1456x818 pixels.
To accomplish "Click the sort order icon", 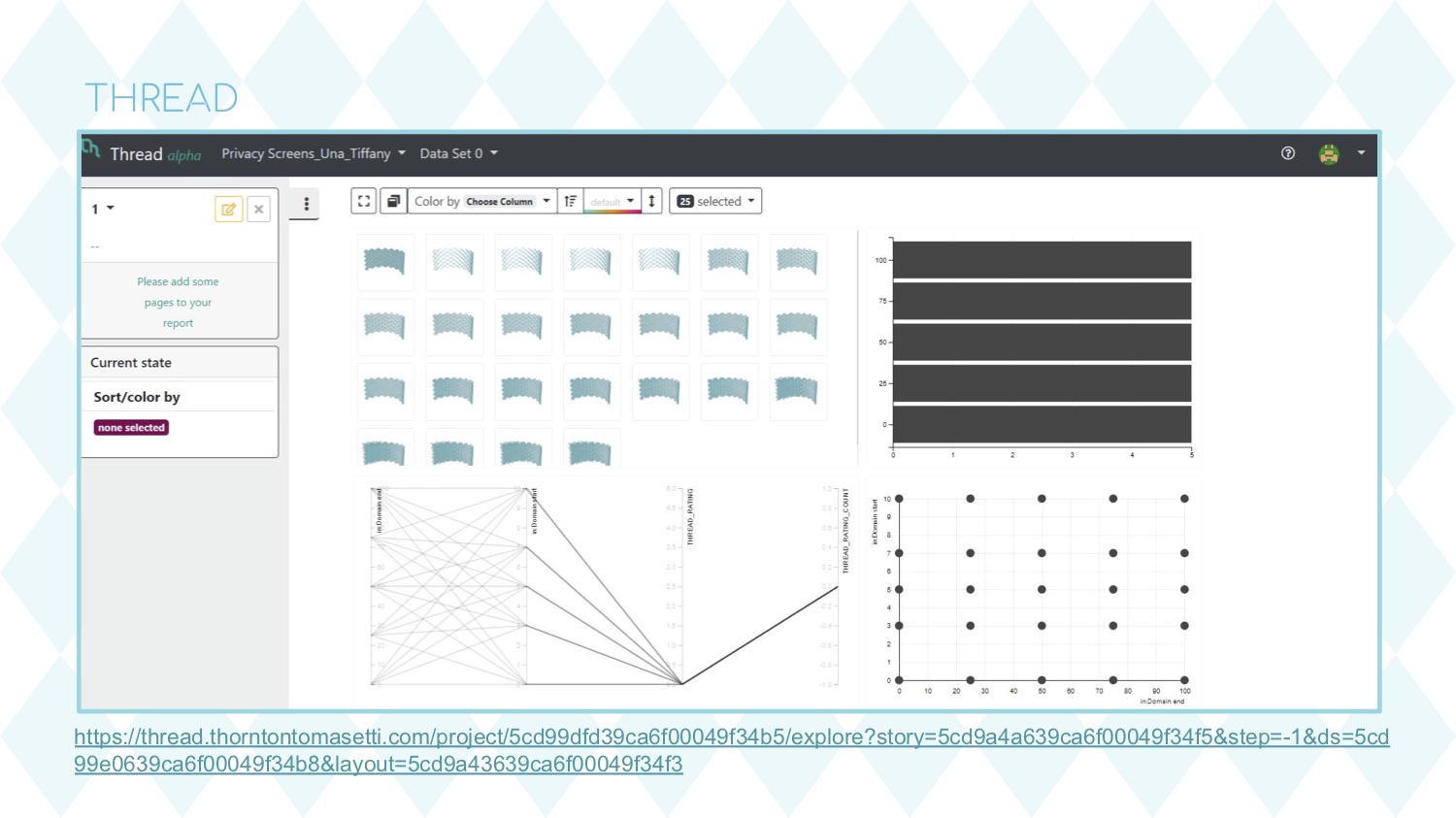I will tap(571, 201).
